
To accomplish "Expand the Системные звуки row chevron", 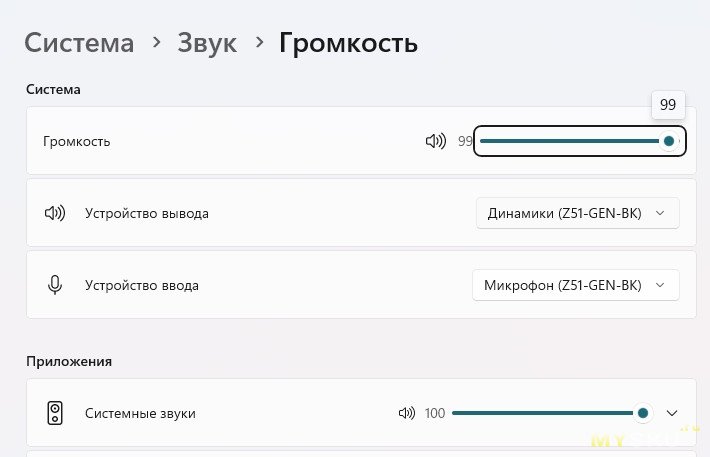I will (672, 413).
